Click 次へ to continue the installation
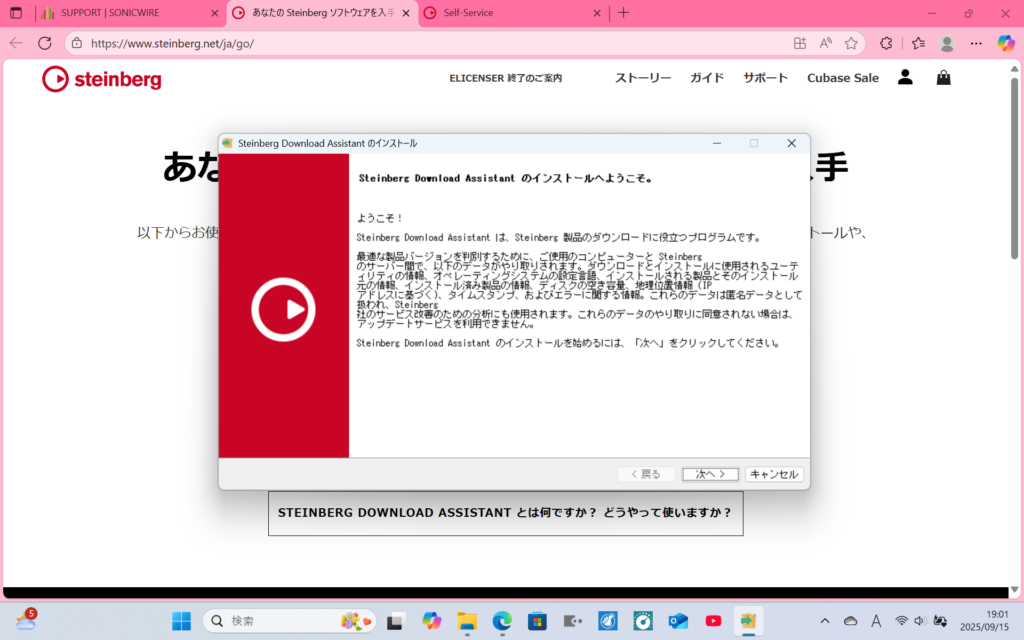 [x=710, y=474]
